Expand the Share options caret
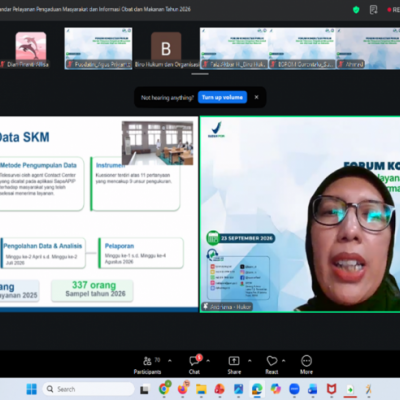 250,361
